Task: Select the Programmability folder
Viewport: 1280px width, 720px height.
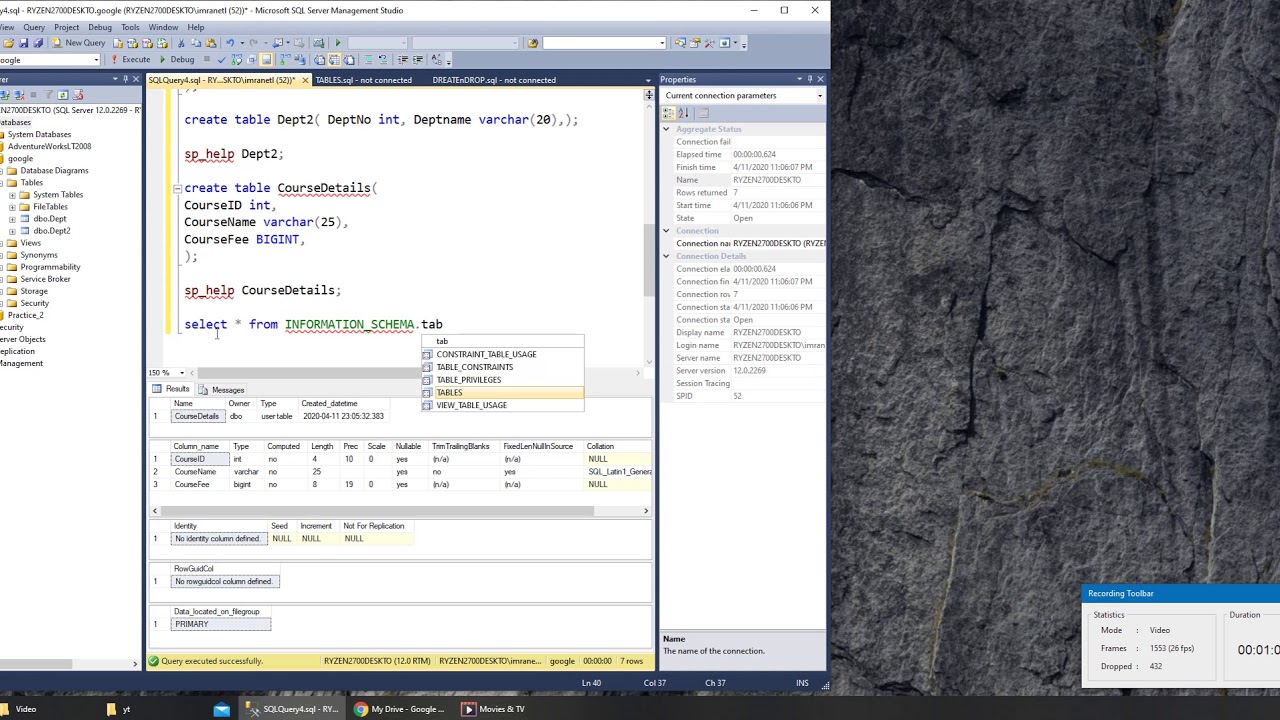Action: [x=50, y=267]
